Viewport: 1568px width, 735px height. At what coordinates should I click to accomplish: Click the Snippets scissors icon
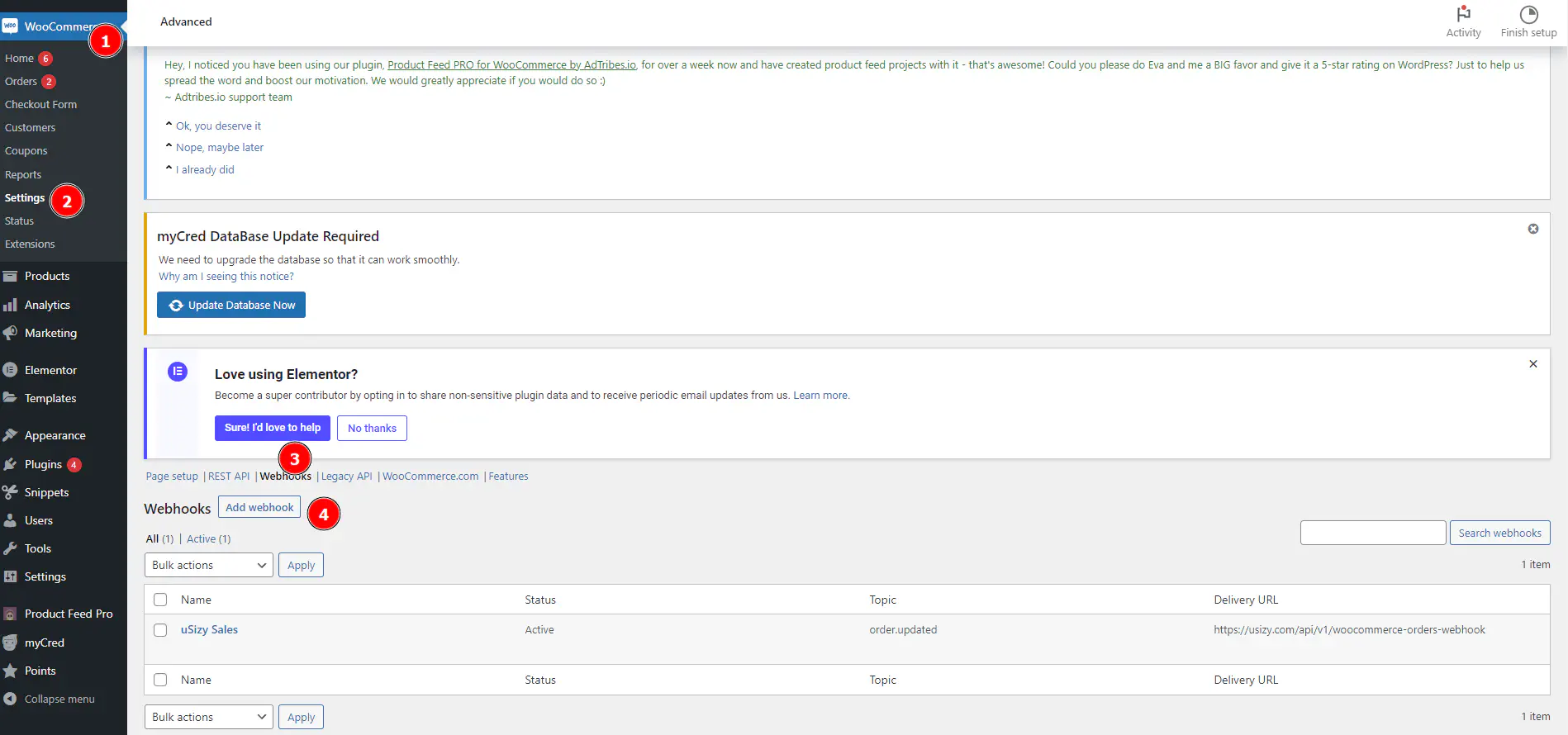click(x=11, y=492)
